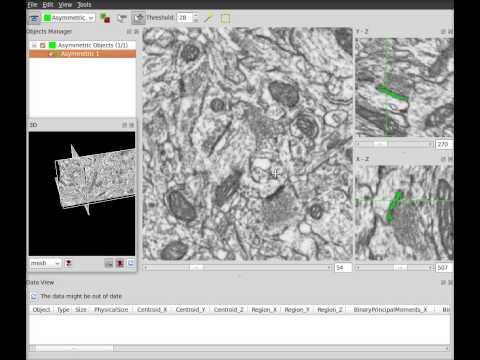
Task: Click the Y-Z slice number 270 field
Action: 444,144
